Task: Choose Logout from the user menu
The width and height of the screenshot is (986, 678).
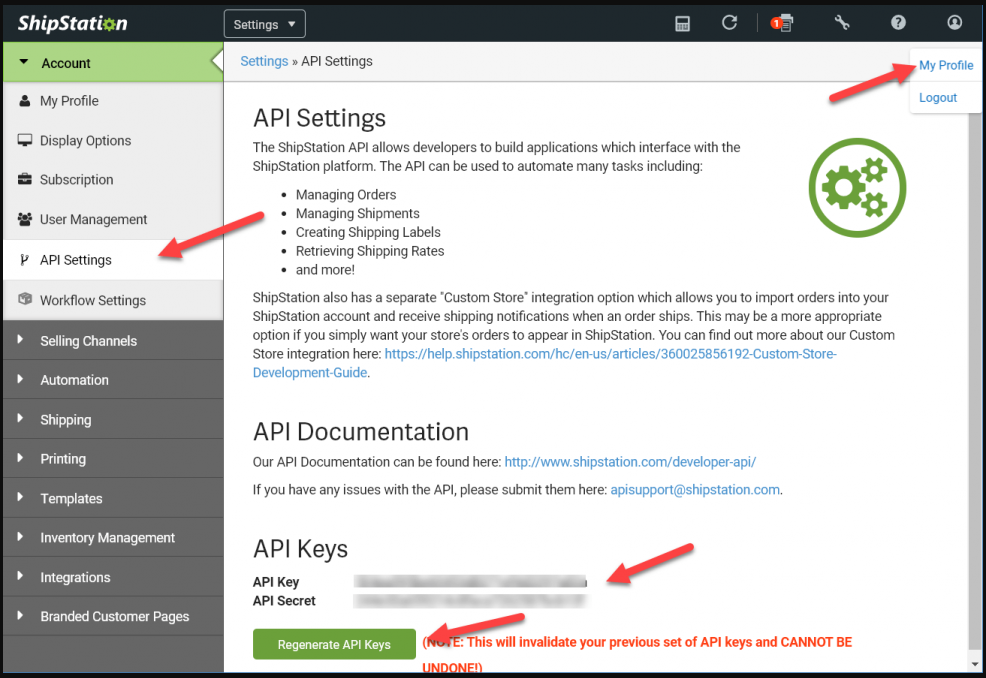Action: 938,97
